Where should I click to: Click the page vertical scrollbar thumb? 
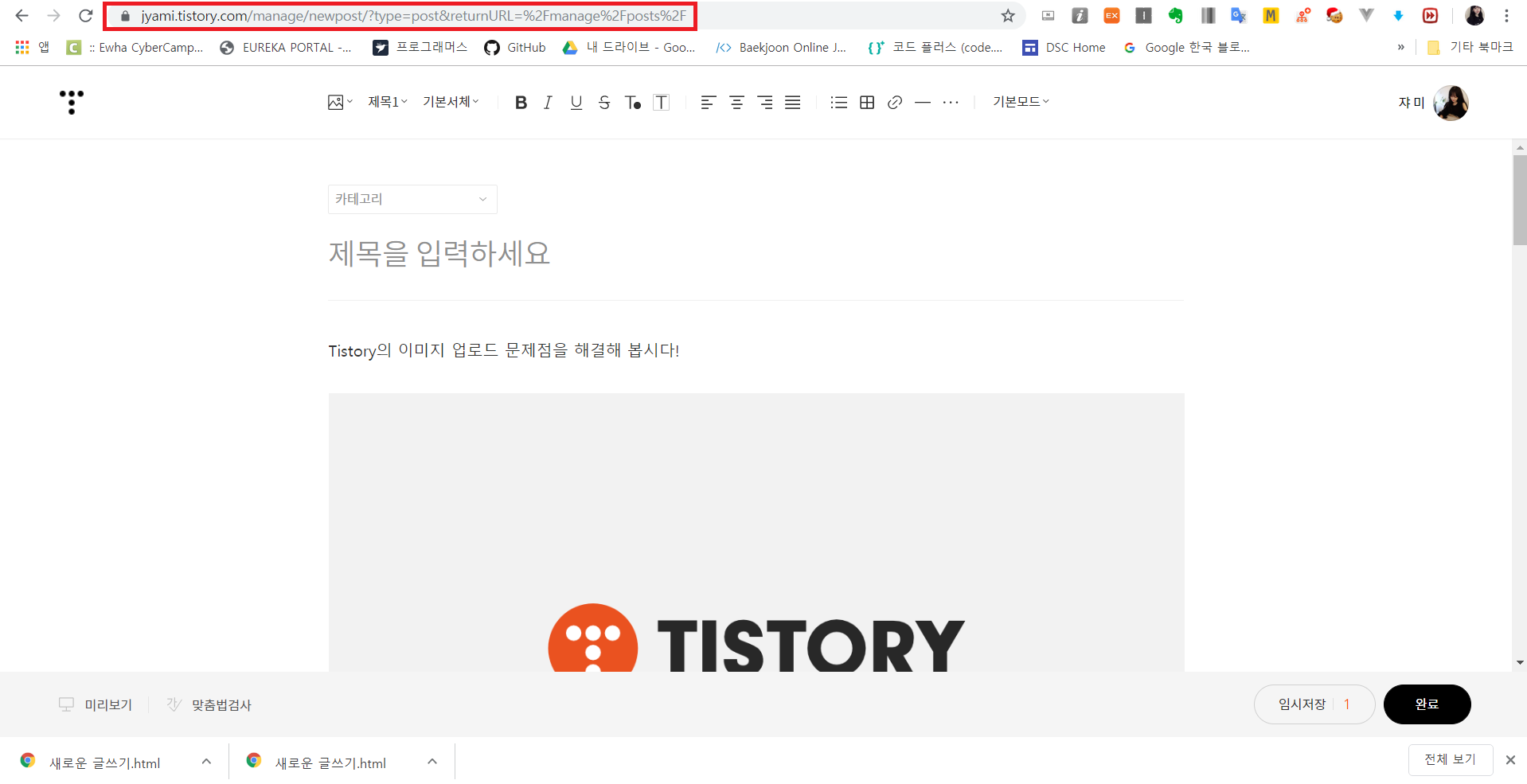click(1520, 200)
